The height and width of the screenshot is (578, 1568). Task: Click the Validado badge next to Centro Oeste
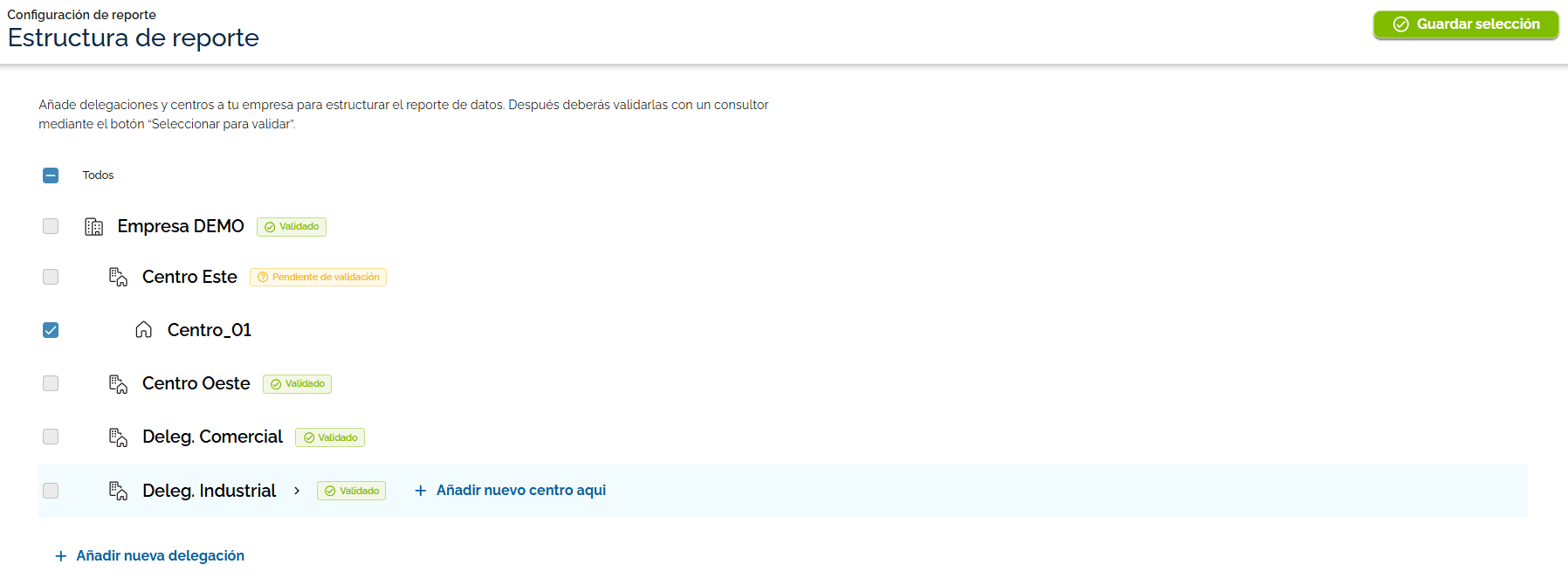point(297,384)
